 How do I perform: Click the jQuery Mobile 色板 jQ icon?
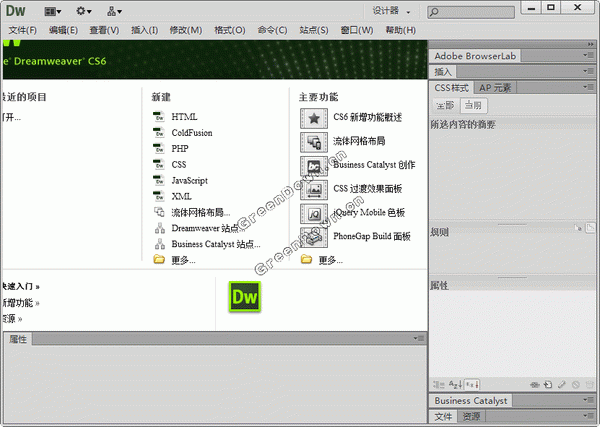click(314, 214)
